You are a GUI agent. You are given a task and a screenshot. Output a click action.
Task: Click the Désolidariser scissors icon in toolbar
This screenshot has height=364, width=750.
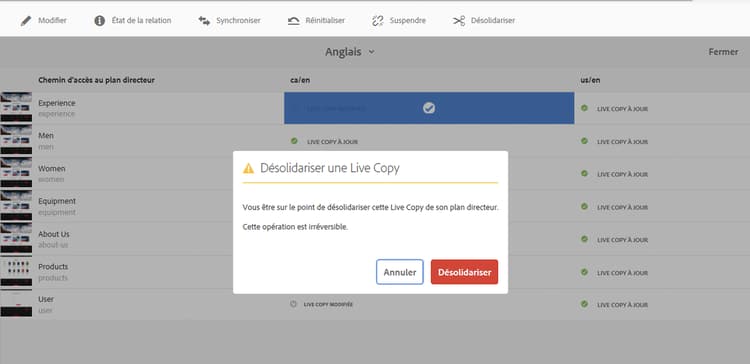pyautogui.click(x=459, y=21)
